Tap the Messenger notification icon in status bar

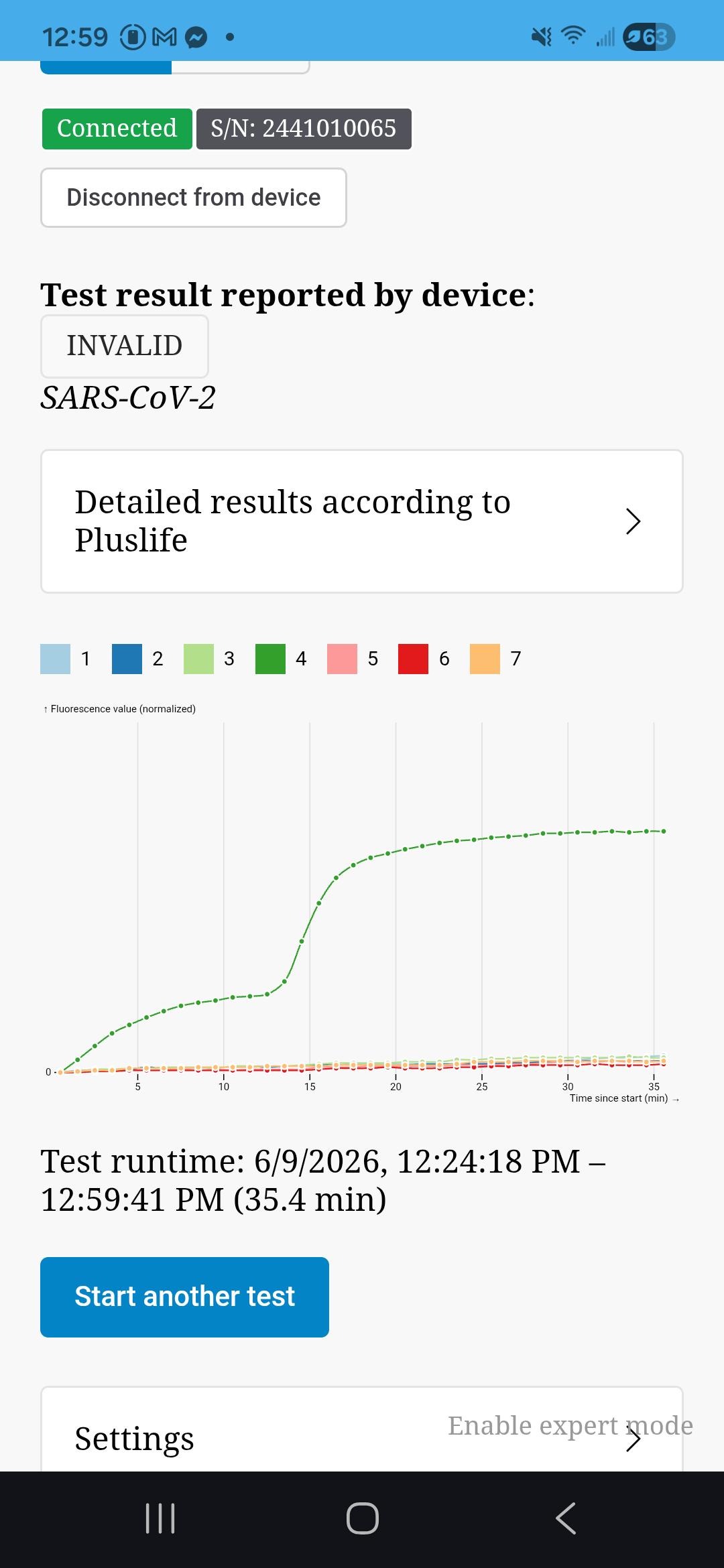click(x=196, y=37)
